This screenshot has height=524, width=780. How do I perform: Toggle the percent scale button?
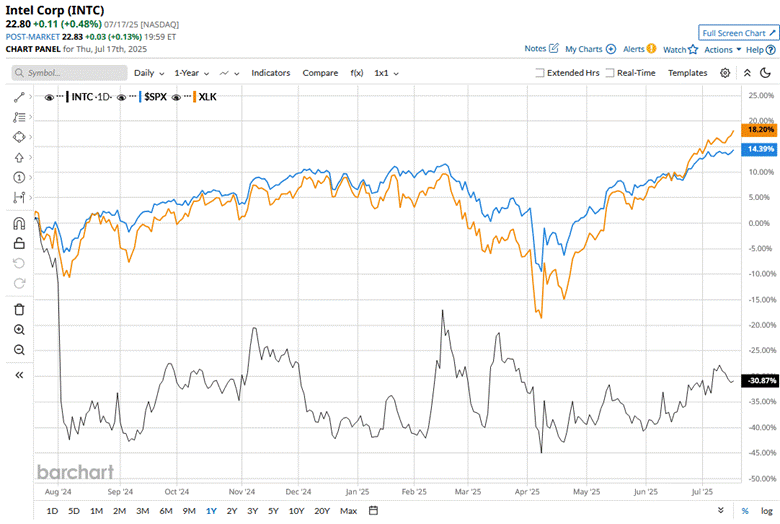pos(745,511)
